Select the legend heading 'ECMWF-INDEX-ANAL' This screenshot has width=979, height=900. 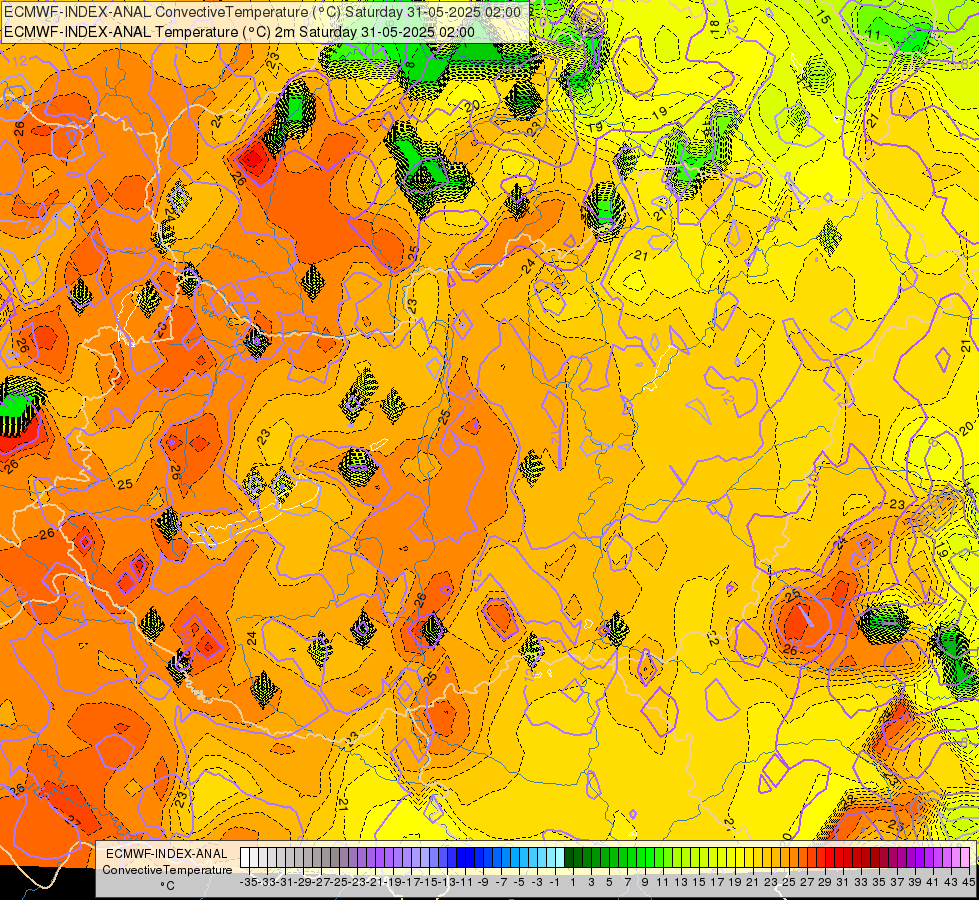pos(167,854)
